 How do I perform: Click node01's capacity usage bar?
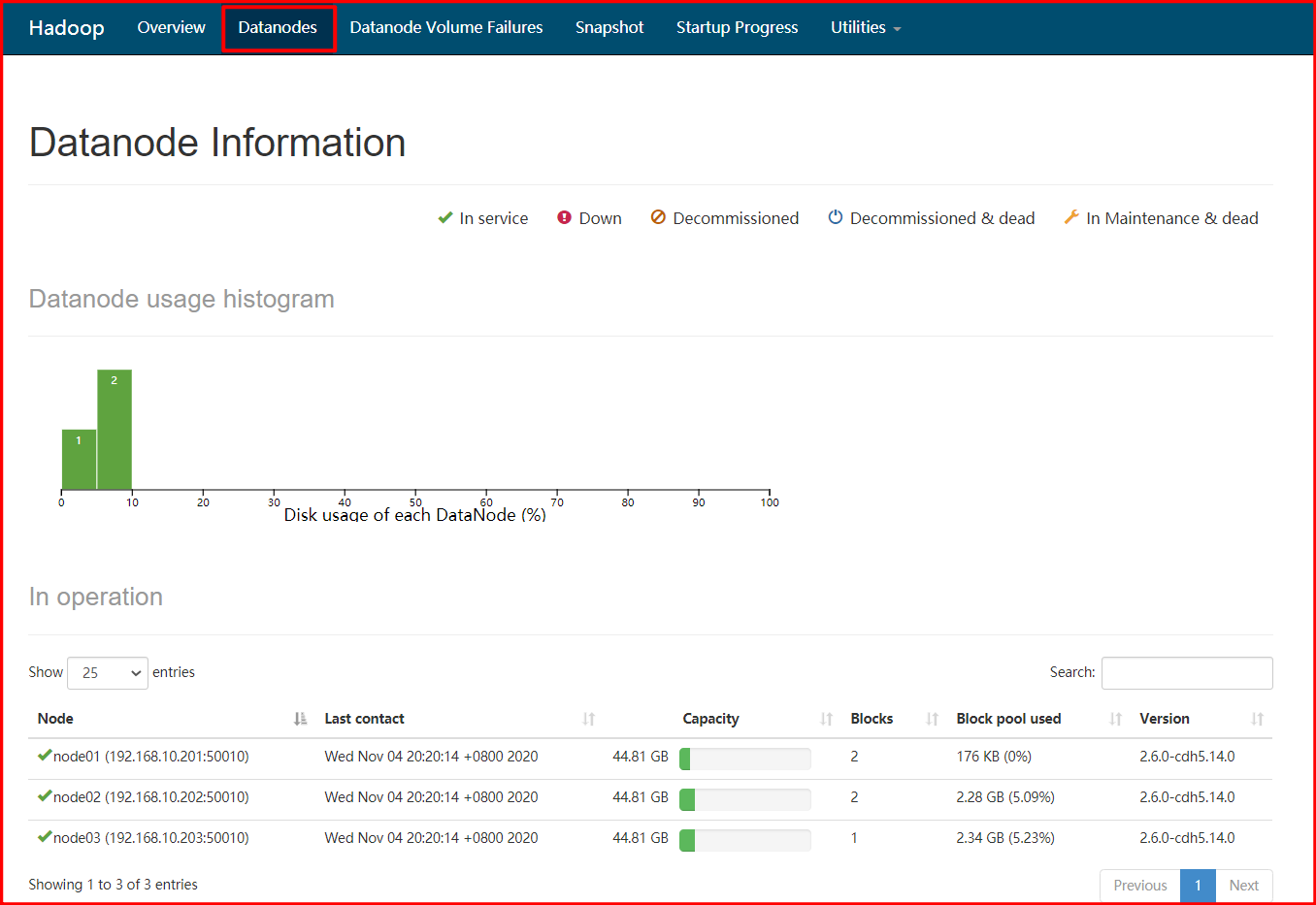coord(745,759)
